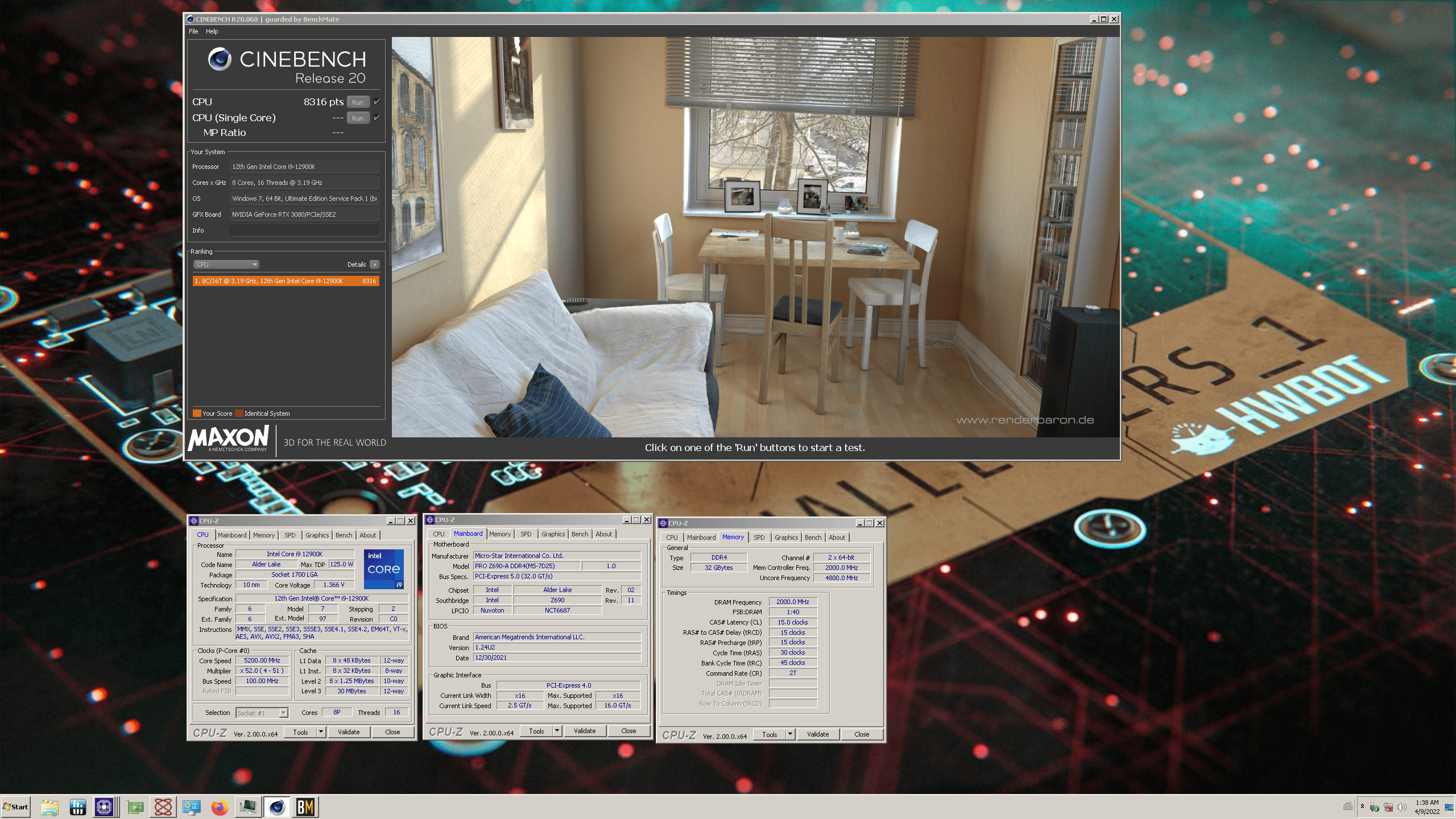This screenshot has height=819, width=1456.
Task: Open Mainboard tab in left CPU-Z window
Action: tap(232, 535)
